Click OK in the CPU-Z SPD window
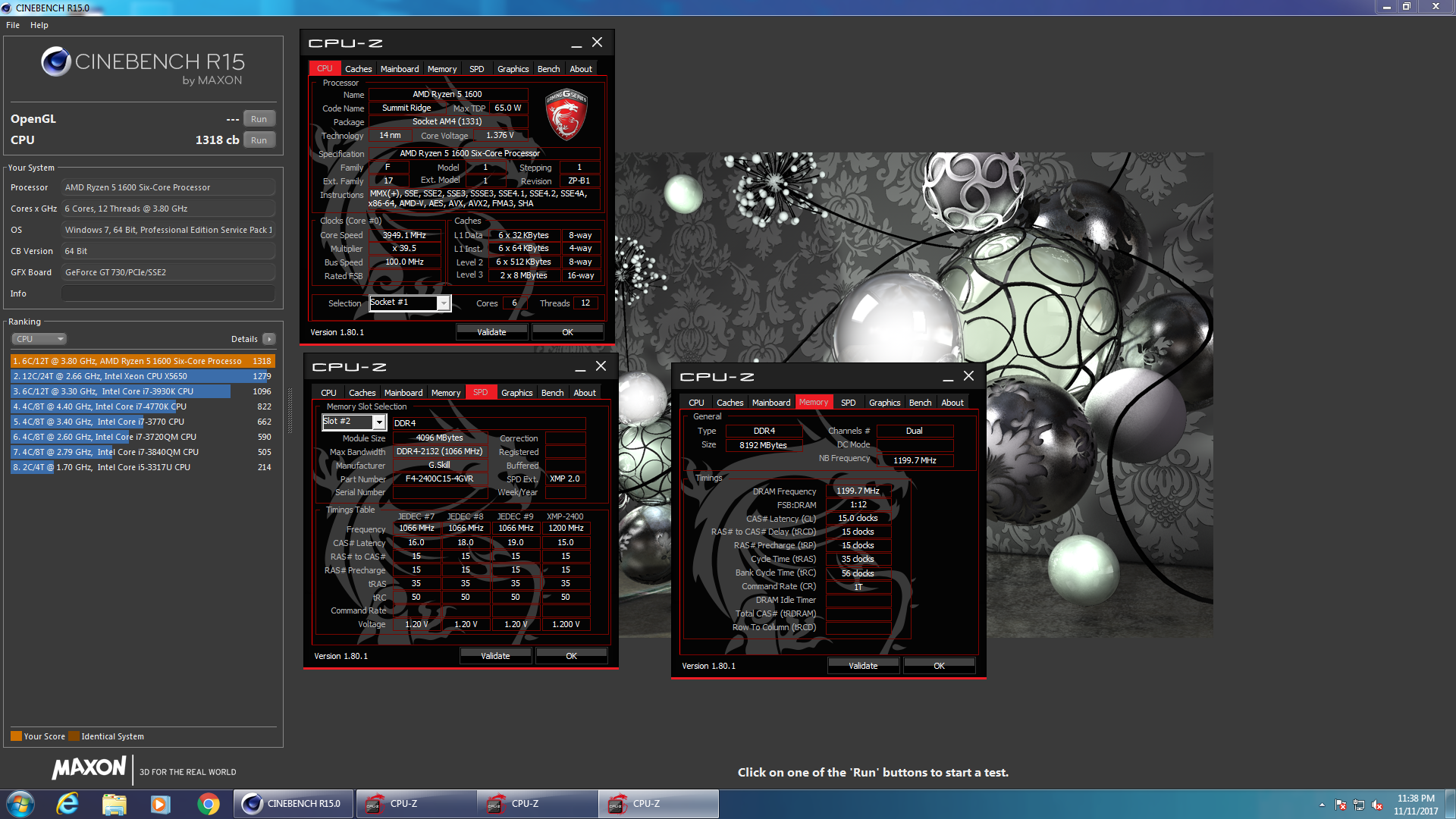 click(571, 656)
